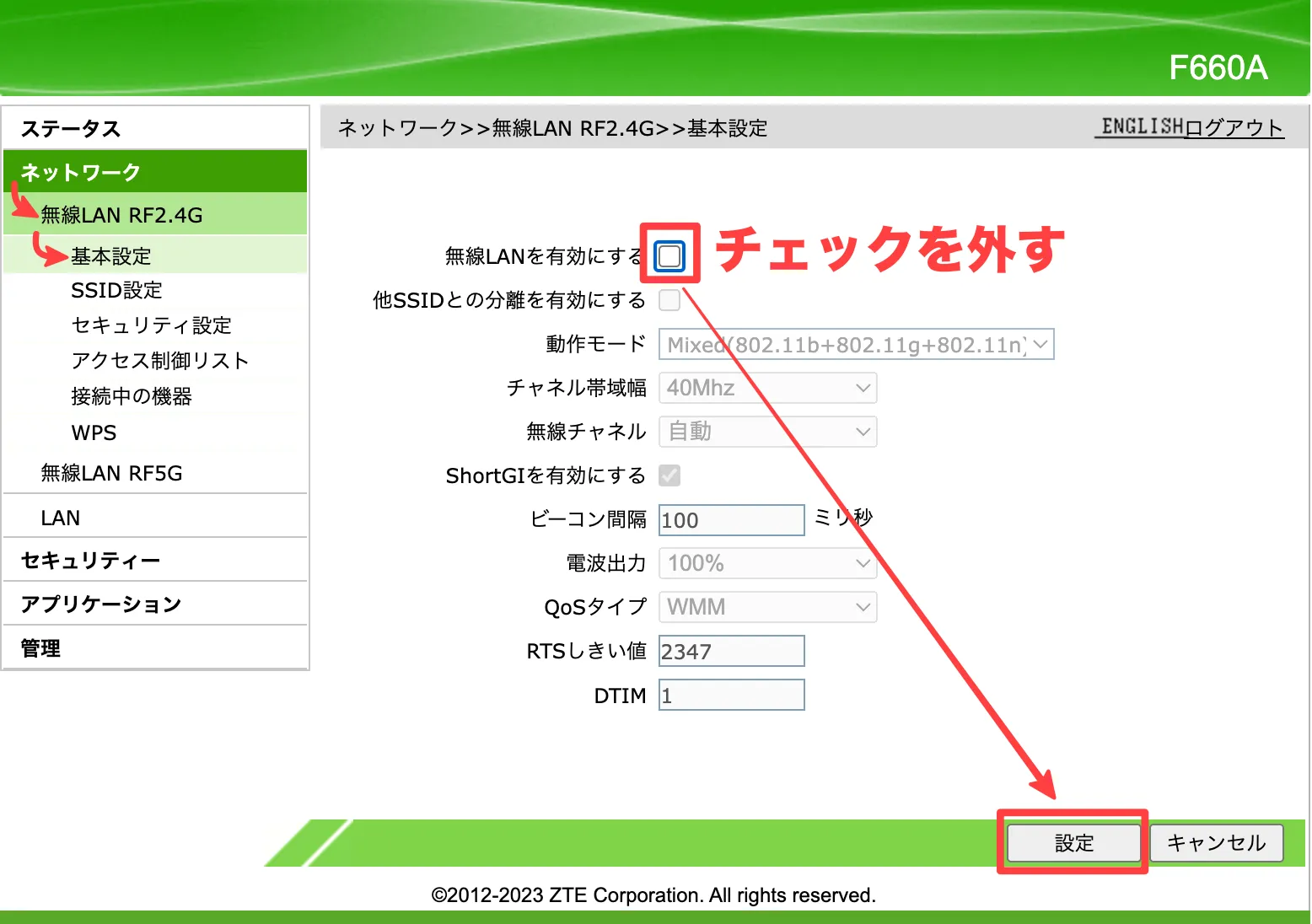Screen dimensions: 1312x924
Task: Click the ログアウト link
Action: coord(1234,127)
